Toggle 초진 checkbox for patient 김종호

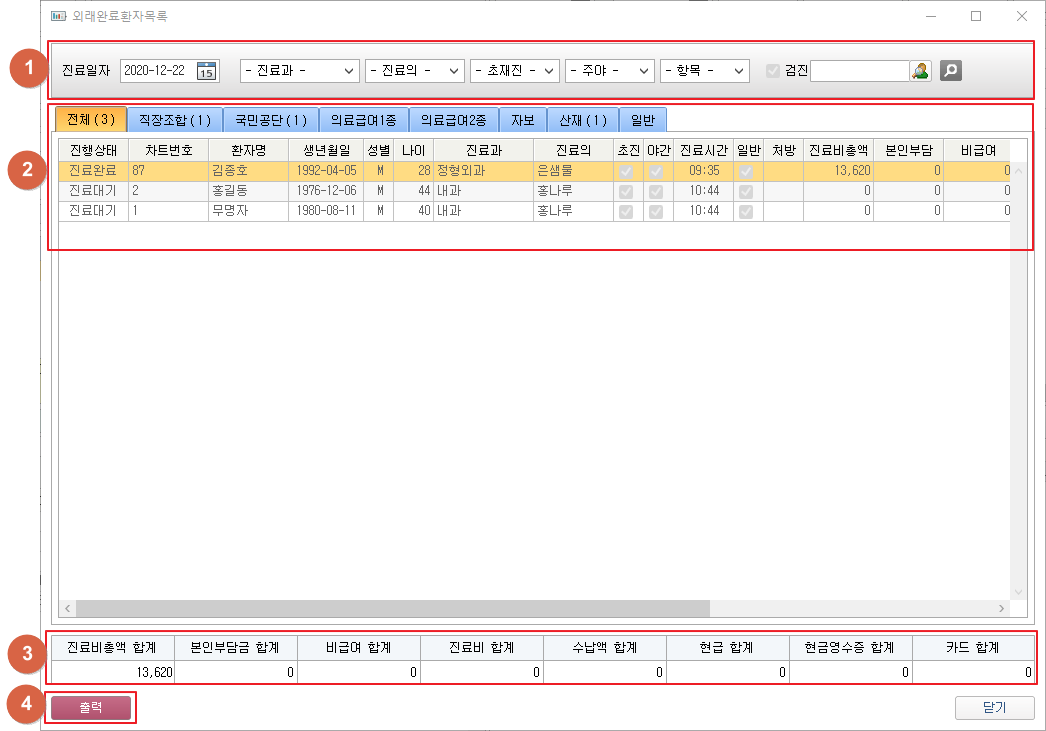627,171
